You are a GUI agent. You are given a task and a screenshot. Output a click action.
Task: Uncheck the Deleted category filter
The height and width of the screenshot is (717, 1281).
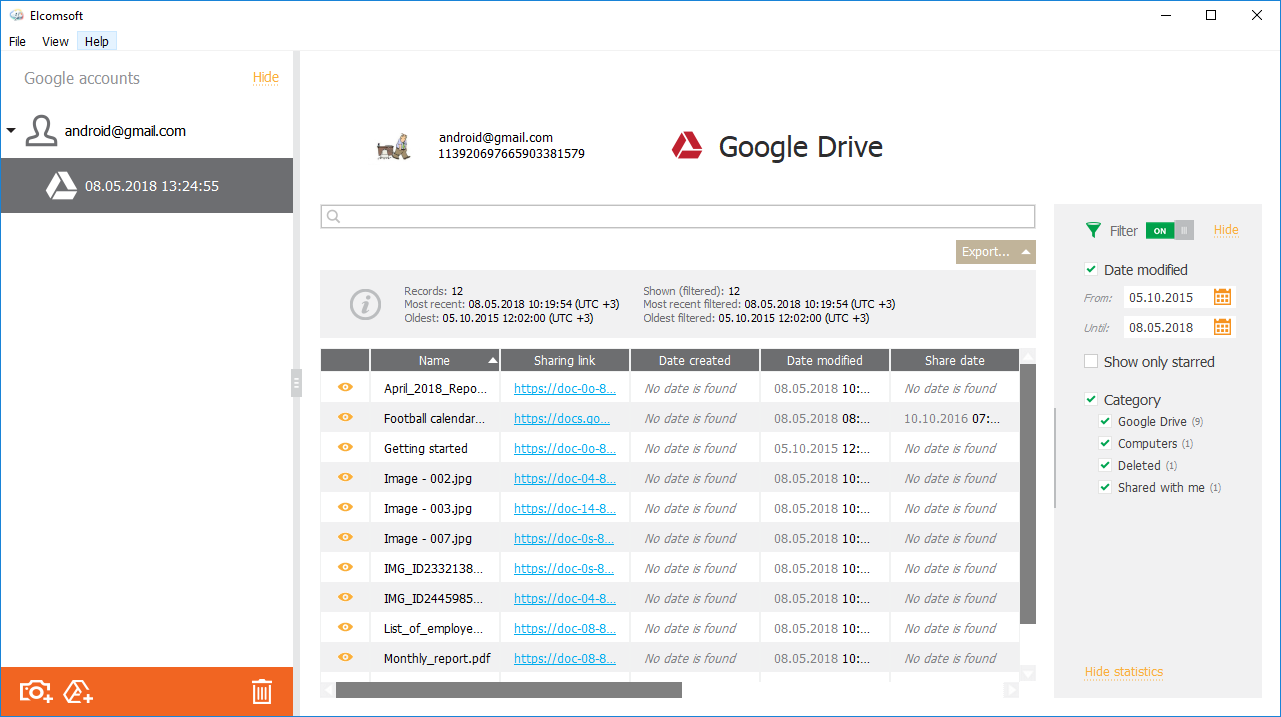(x=1105, y=465)
